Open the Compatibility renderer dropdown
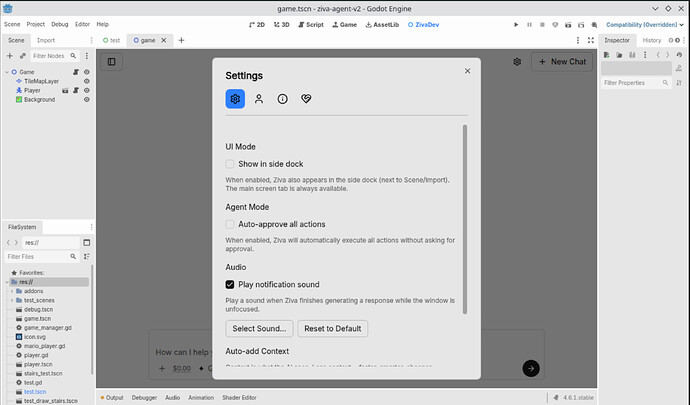Image resolution: width=690 pixels, height=405 pixels. coord(645,25)
